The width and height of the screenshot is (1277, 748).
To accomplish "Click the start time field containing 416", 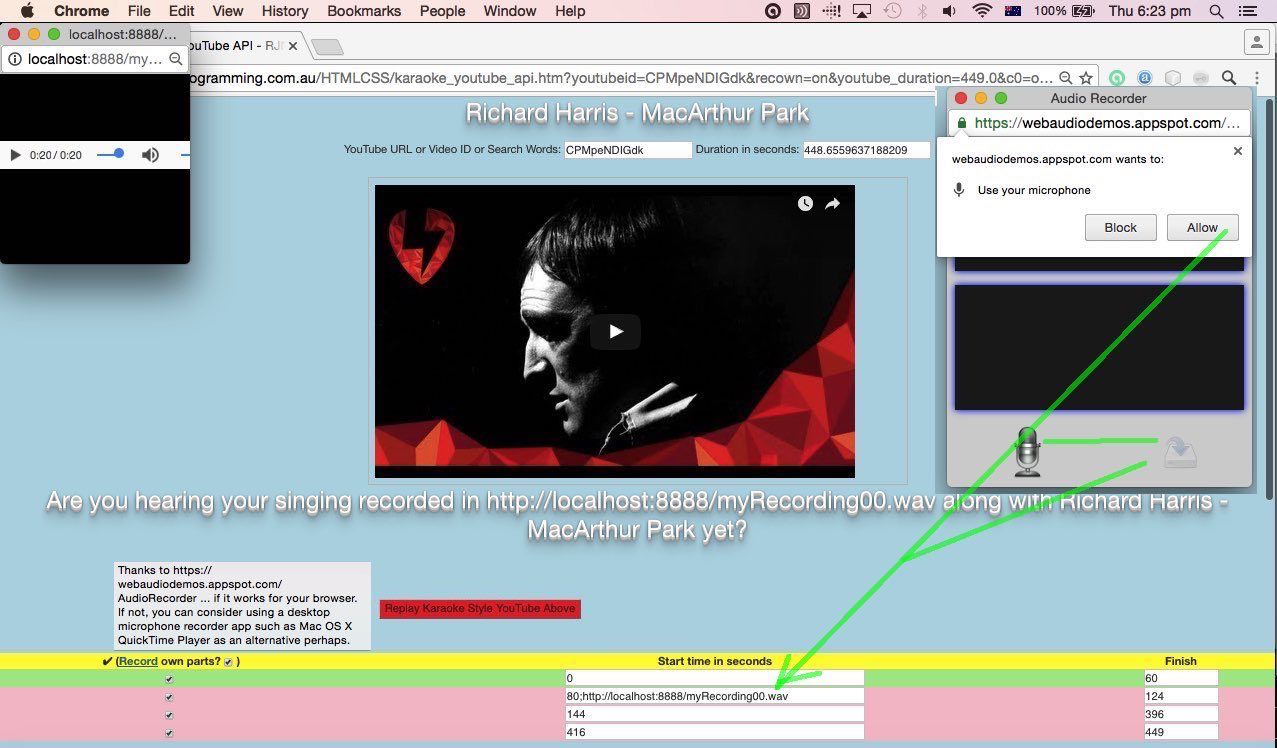I will pos(714,732).
